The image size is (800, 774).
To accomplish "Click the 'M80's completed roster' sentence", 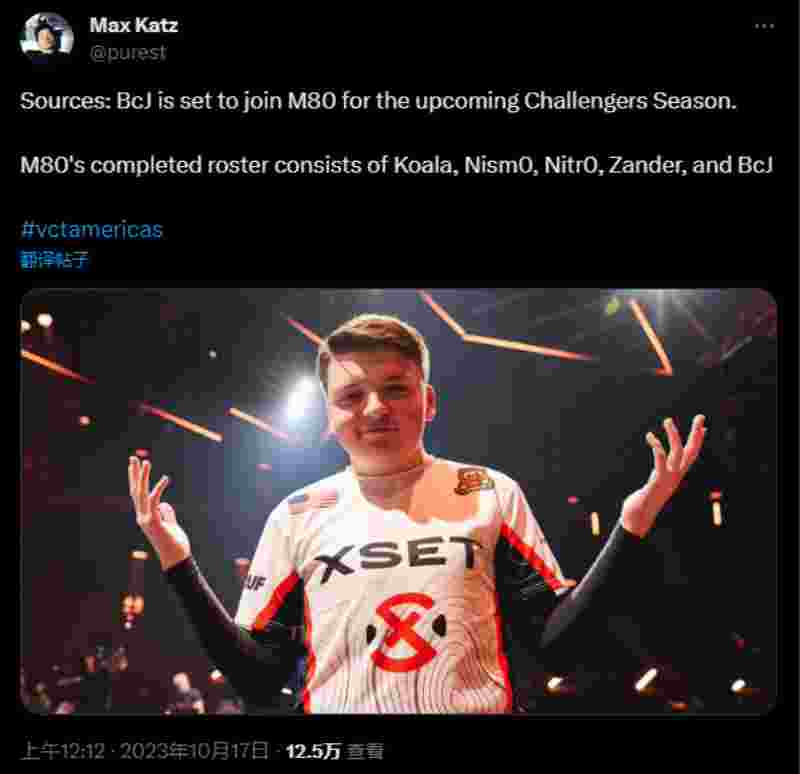I will pyautogui.click(x=396, y=165).
